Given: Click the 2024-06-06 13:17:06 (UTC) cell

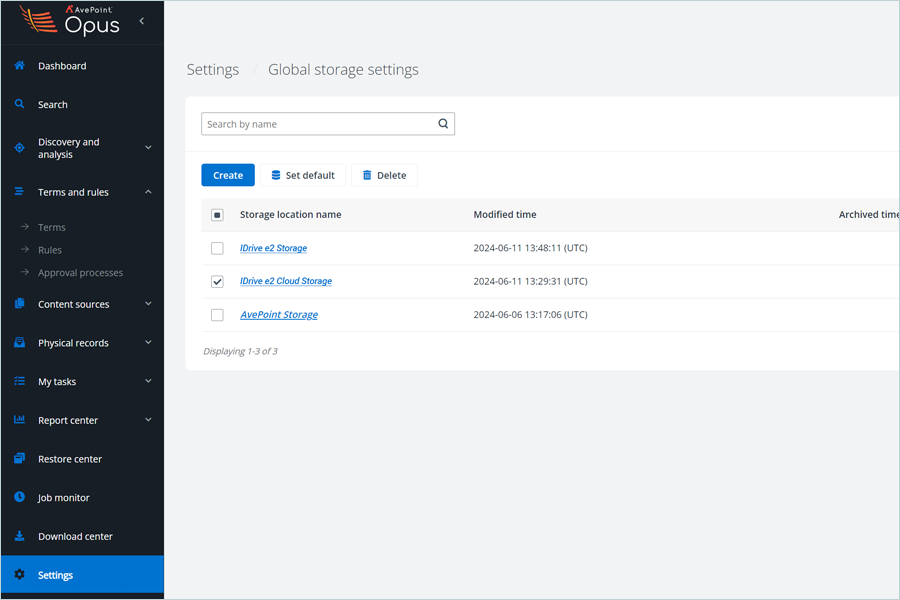Looking at the screenshot, I should tap(530, 315).
